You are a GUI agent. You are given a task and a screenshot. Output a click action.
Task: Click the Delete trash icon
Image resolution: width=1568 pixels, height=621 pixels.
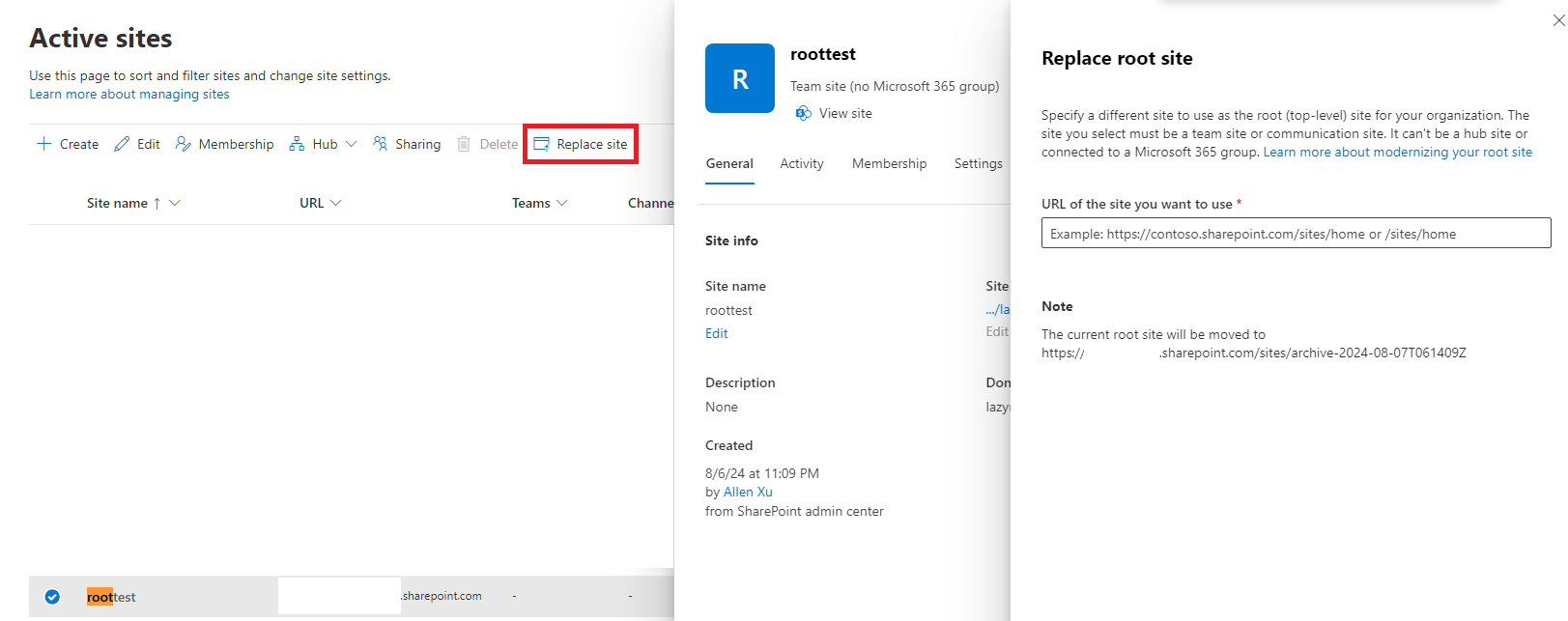464,144
